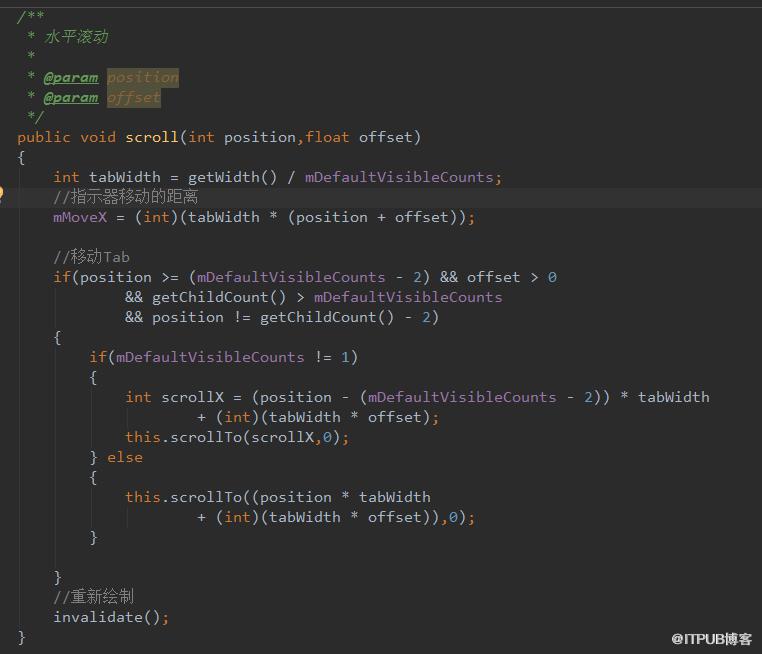This screenshot has height=654, width=762.
Task: Place cursor on the "public" keyword
Action: [x=44, y=138]
